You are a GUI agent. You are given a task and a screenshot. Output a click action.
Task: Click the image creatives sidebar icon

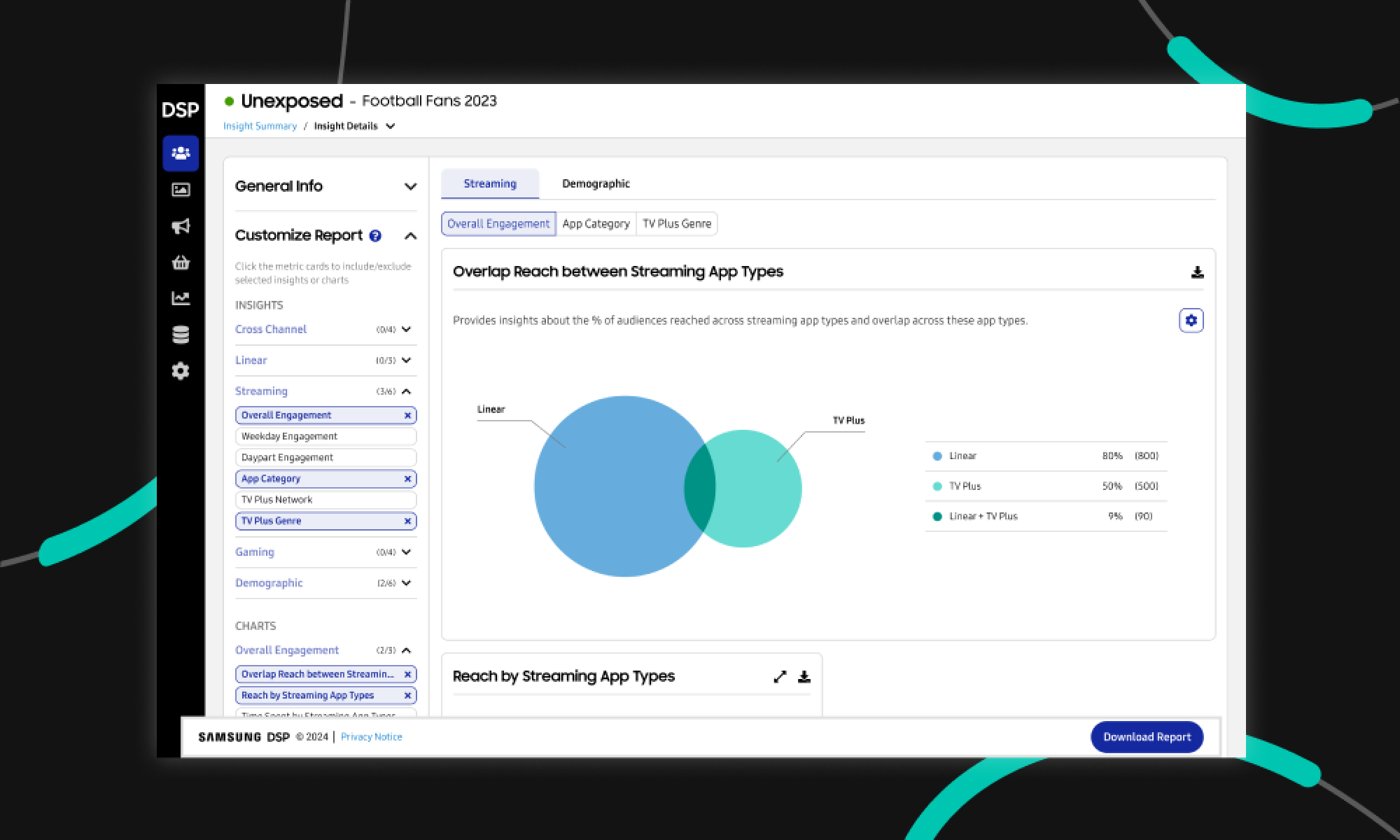point(181,190)
